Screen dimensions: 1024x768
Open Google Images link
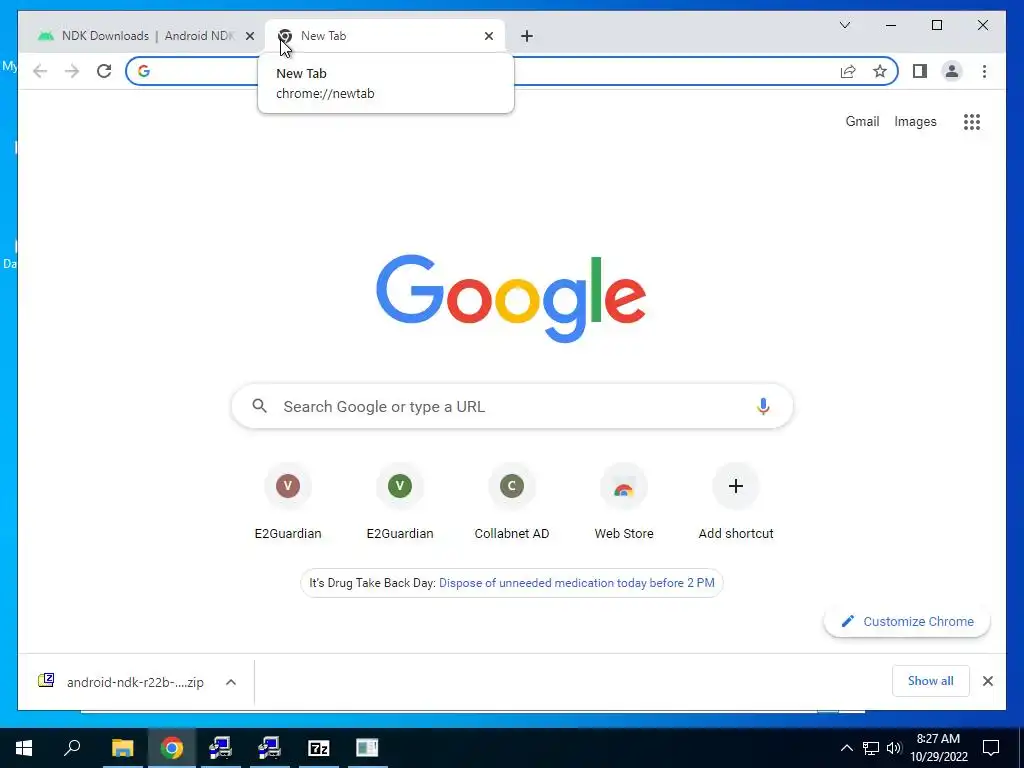click(915, 121)
